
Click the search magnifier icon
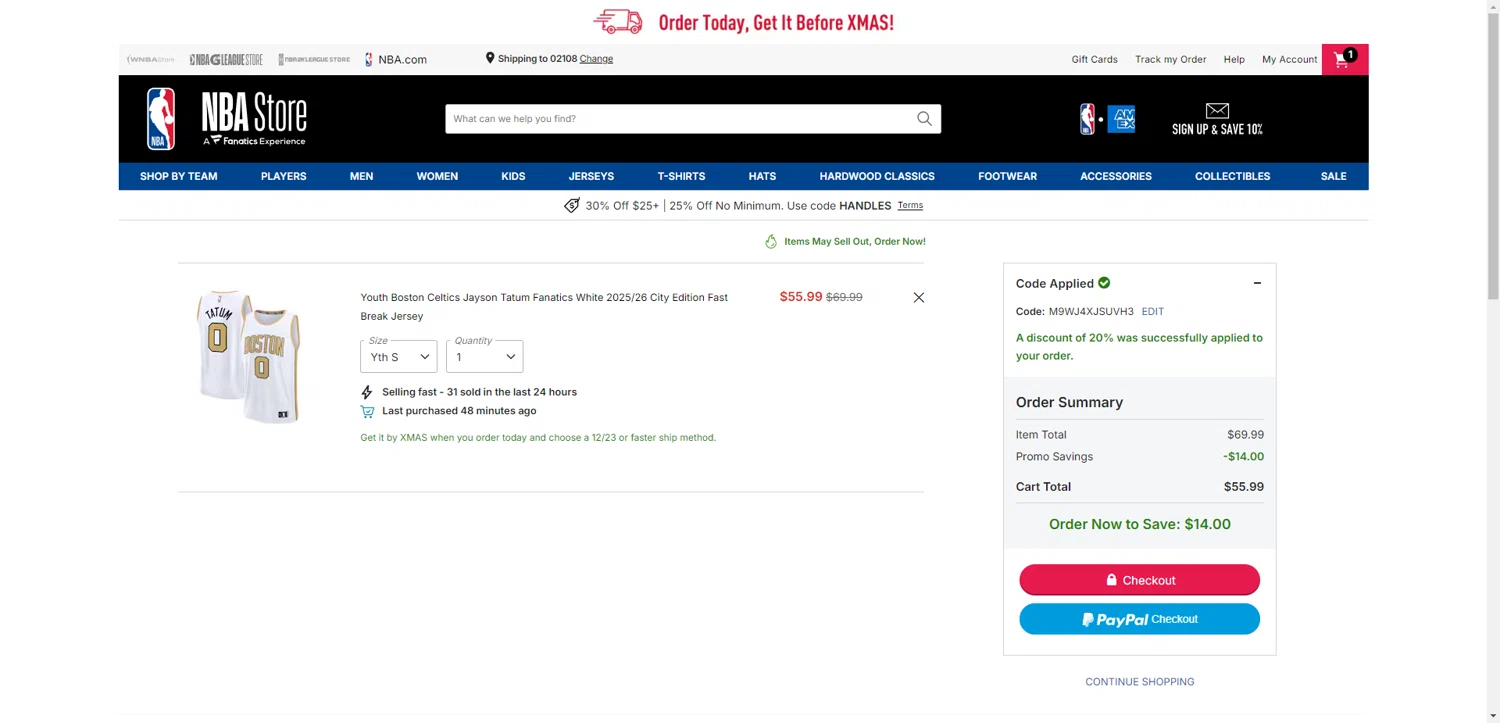[924, 119]
